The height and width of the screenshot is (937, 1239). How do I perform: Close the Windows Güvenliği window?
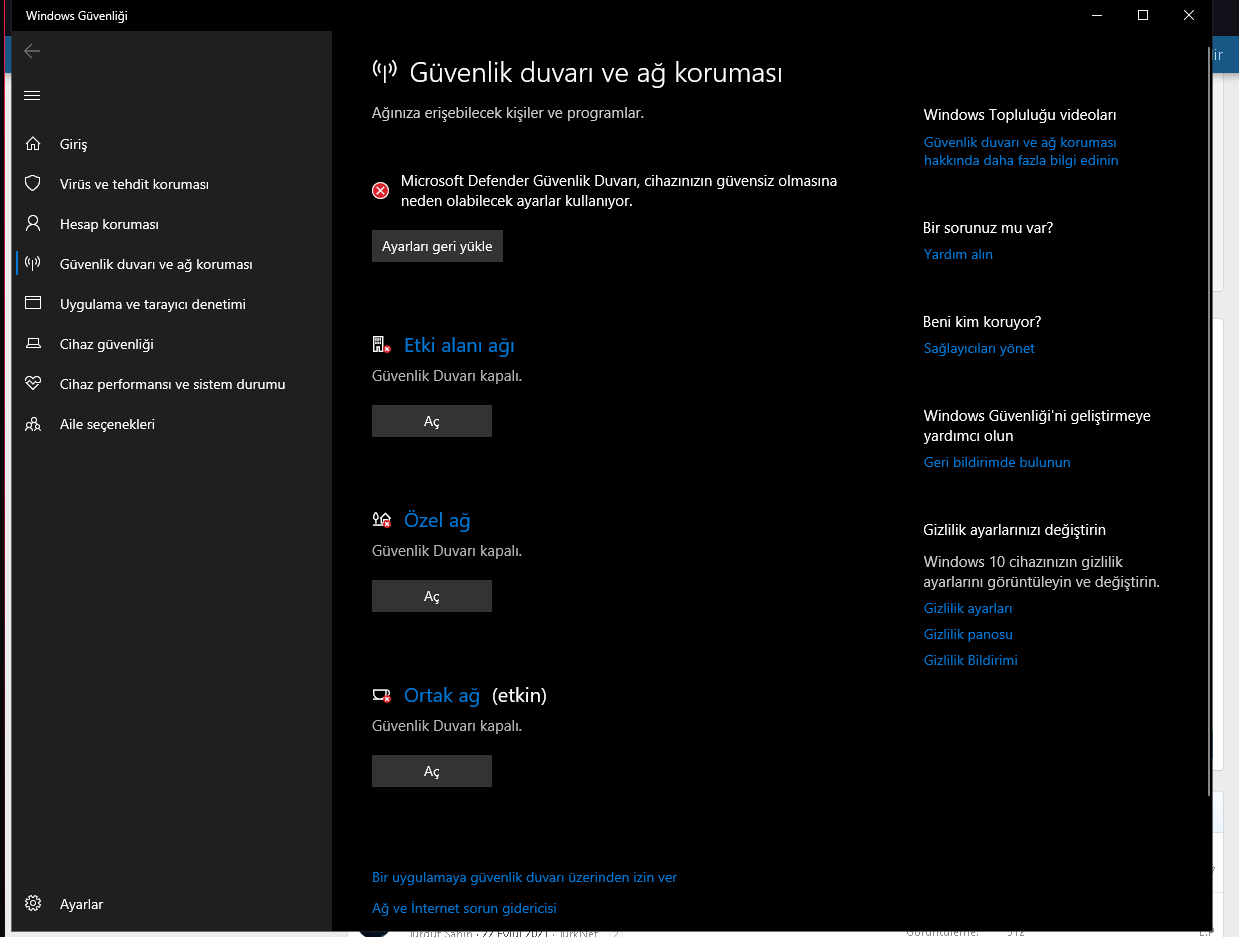(x=1189, y=16)
